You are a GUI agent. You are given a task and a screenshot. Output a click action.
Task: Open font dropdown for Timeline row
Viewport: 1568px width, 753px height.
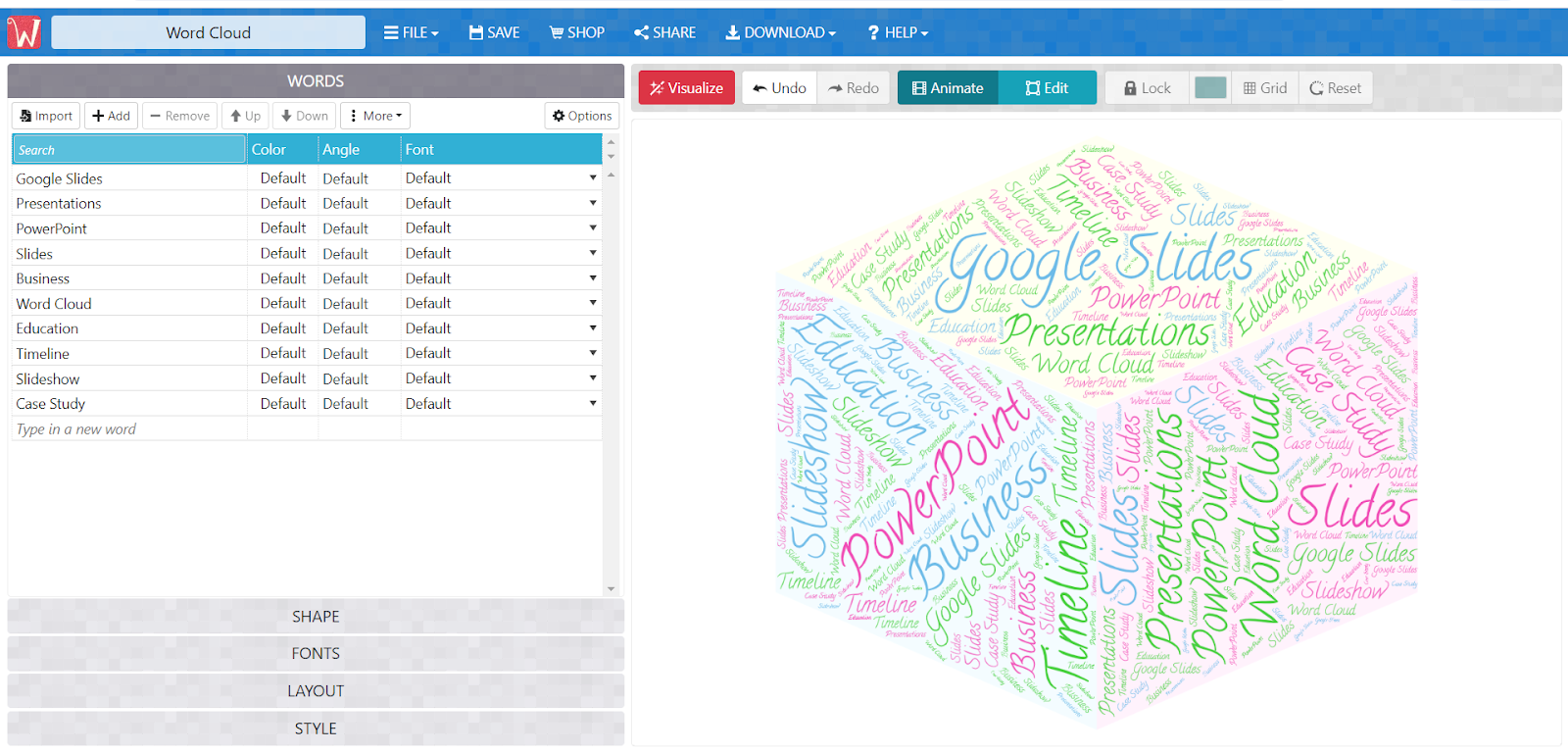coord(593,353)
